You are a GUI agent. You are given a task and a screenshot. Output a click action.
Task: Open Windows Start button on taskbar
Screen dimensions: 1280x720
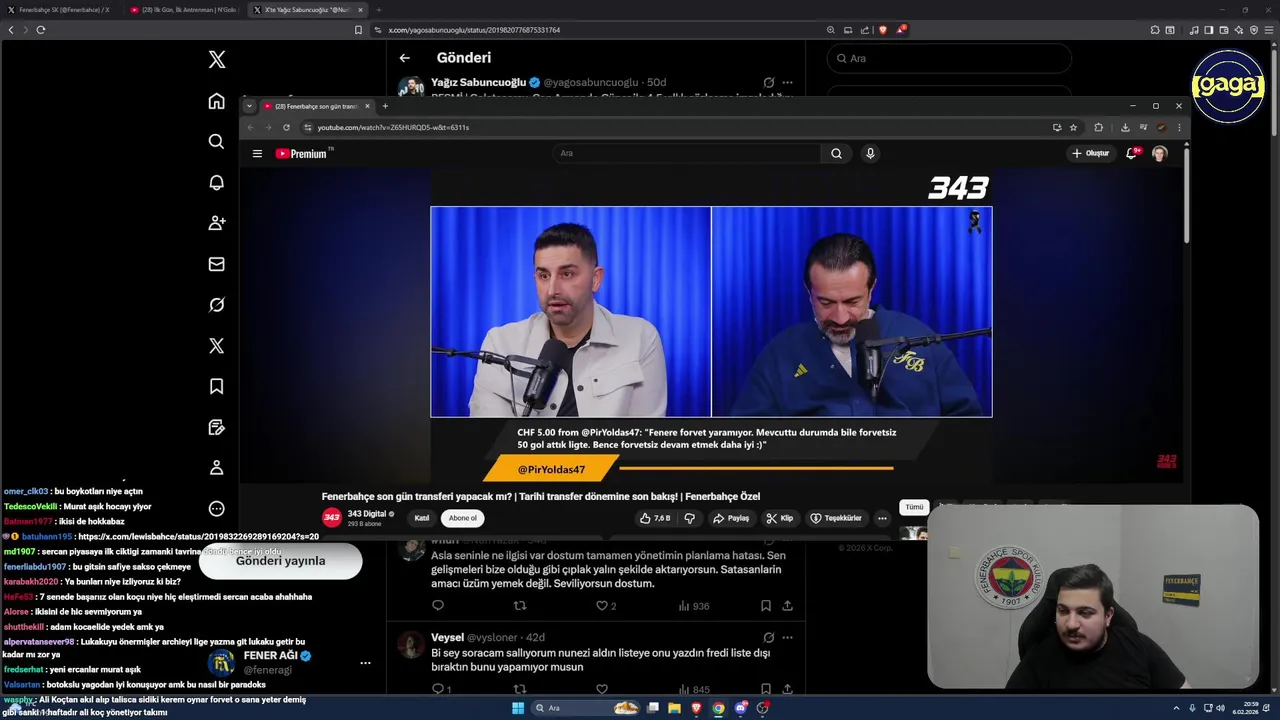click(518, 708)
